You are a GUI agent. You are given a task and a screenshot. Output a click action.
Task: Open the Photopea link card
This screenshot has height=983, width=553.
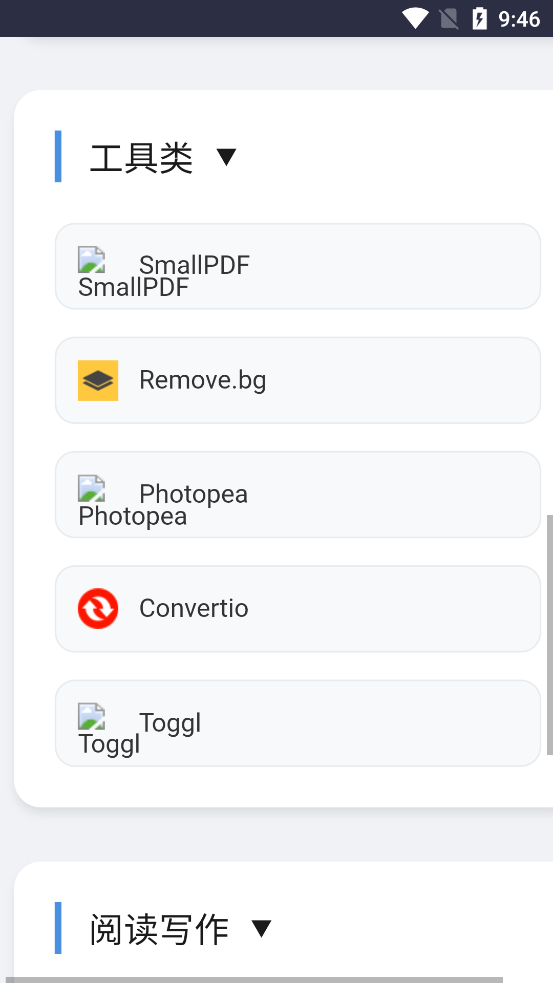point(298,495)
